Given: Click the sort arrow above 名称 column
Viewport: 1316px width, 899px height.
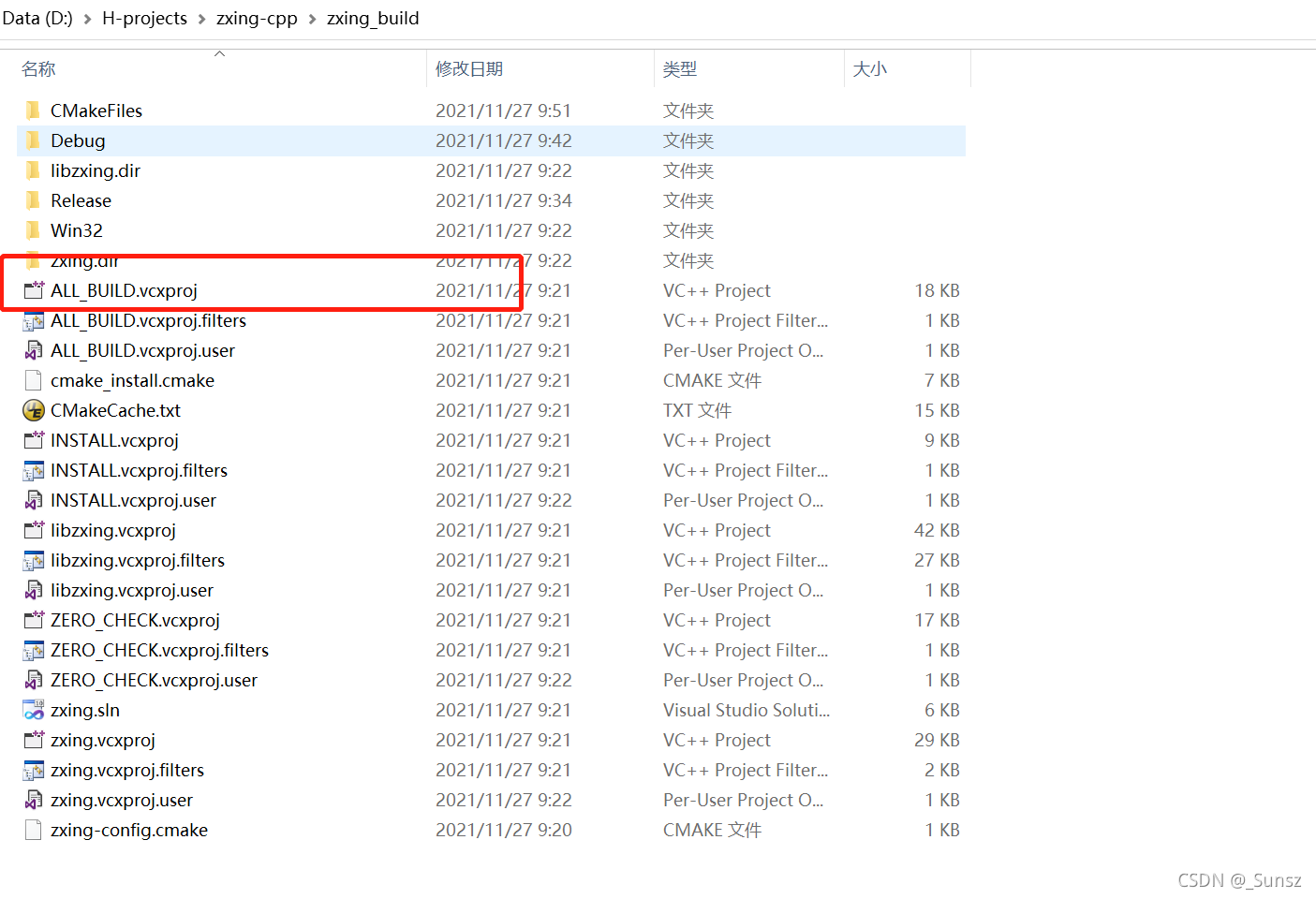Looking at the screenshot, I should click(x=220, y=53).
